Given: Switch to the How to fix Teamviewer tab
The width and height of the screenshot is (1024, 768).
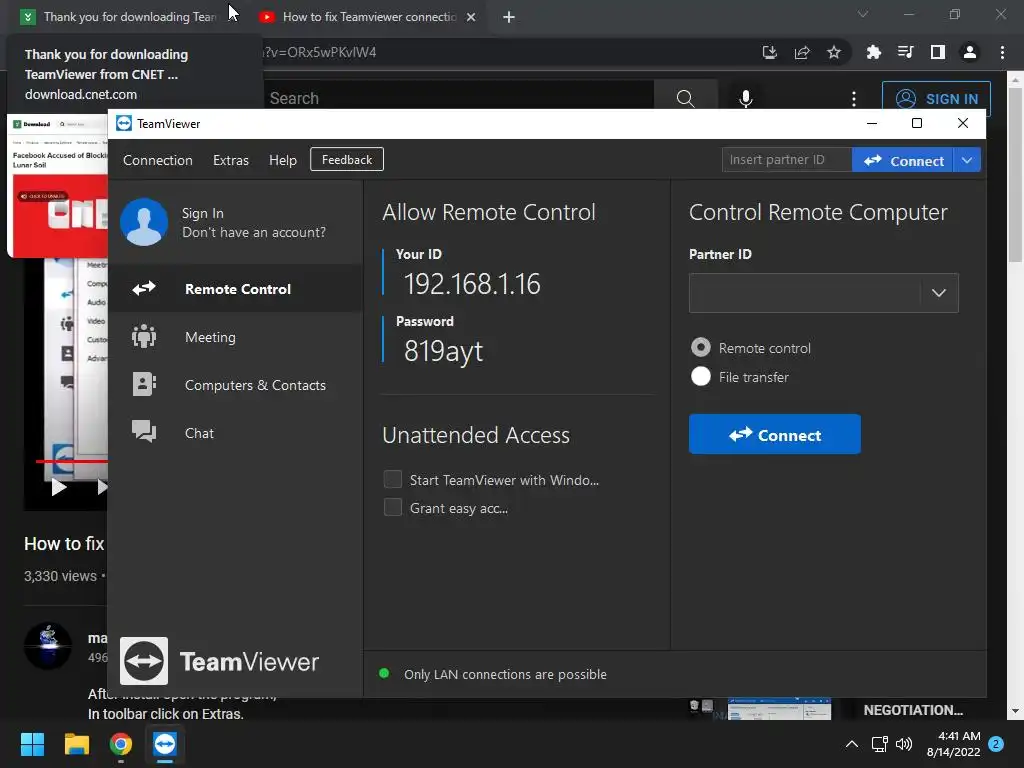Looking at the screenshot, I should tap(366, 17).
